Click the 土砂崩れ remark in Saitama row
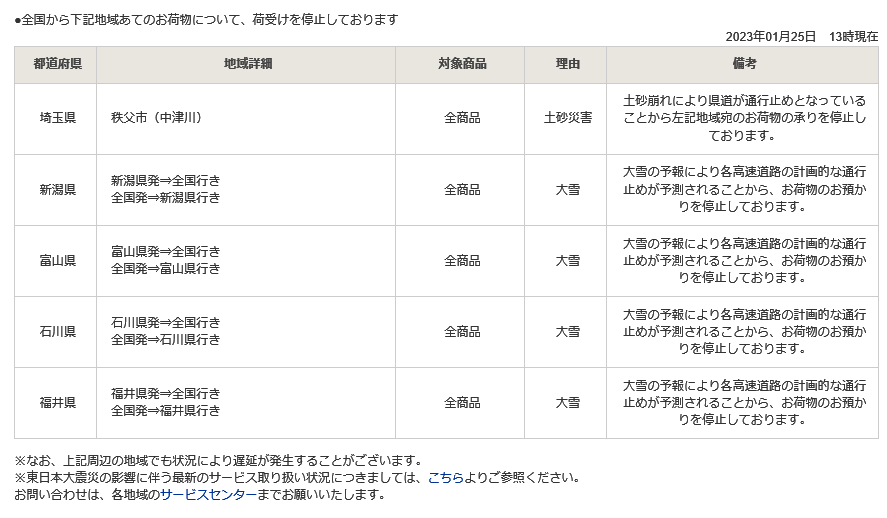This screenshot has width=887, height=518. [742, 119]
